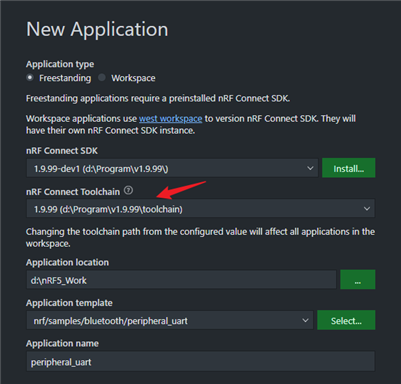Click the Workspace option label
Image resolution: width=401 pixels, height=384 pixels.
click(x=133, y=78)
